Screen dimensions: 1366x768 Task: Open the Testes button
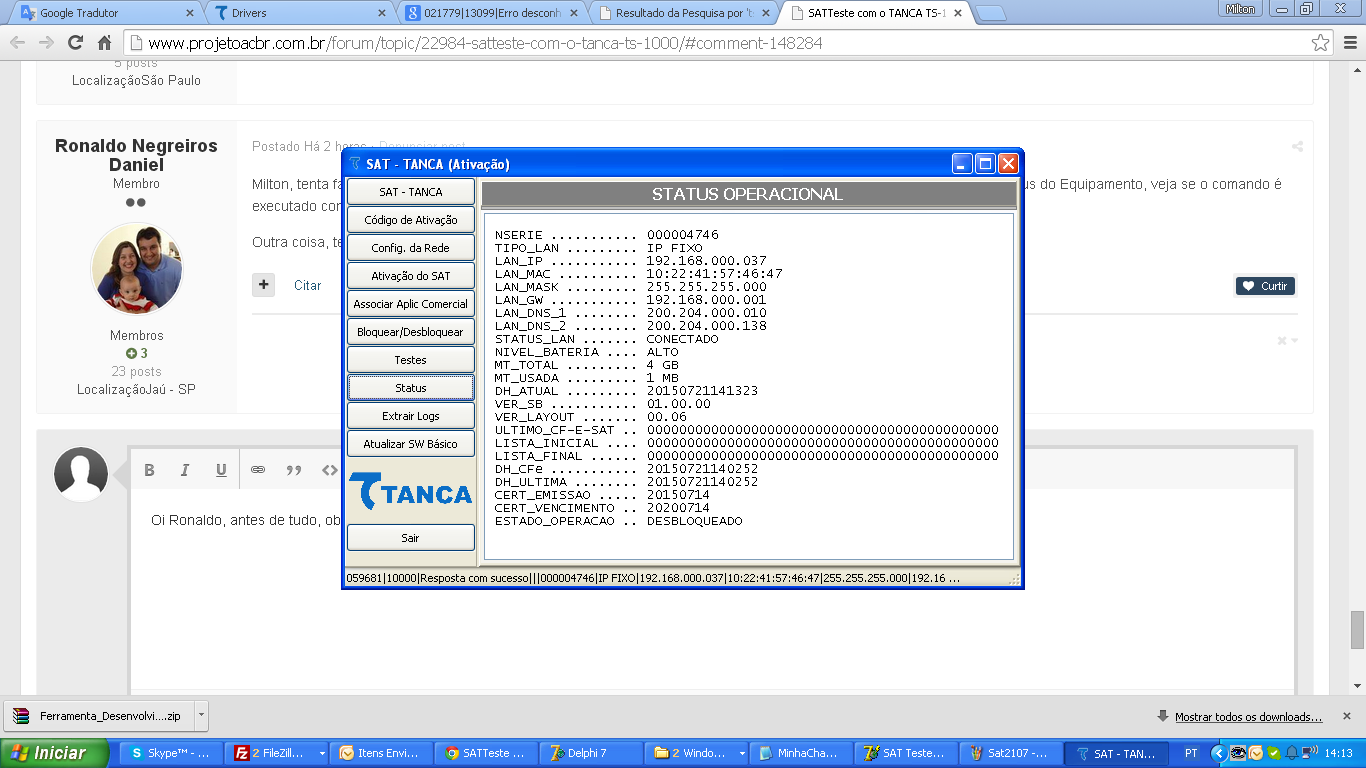click(410, 360)
